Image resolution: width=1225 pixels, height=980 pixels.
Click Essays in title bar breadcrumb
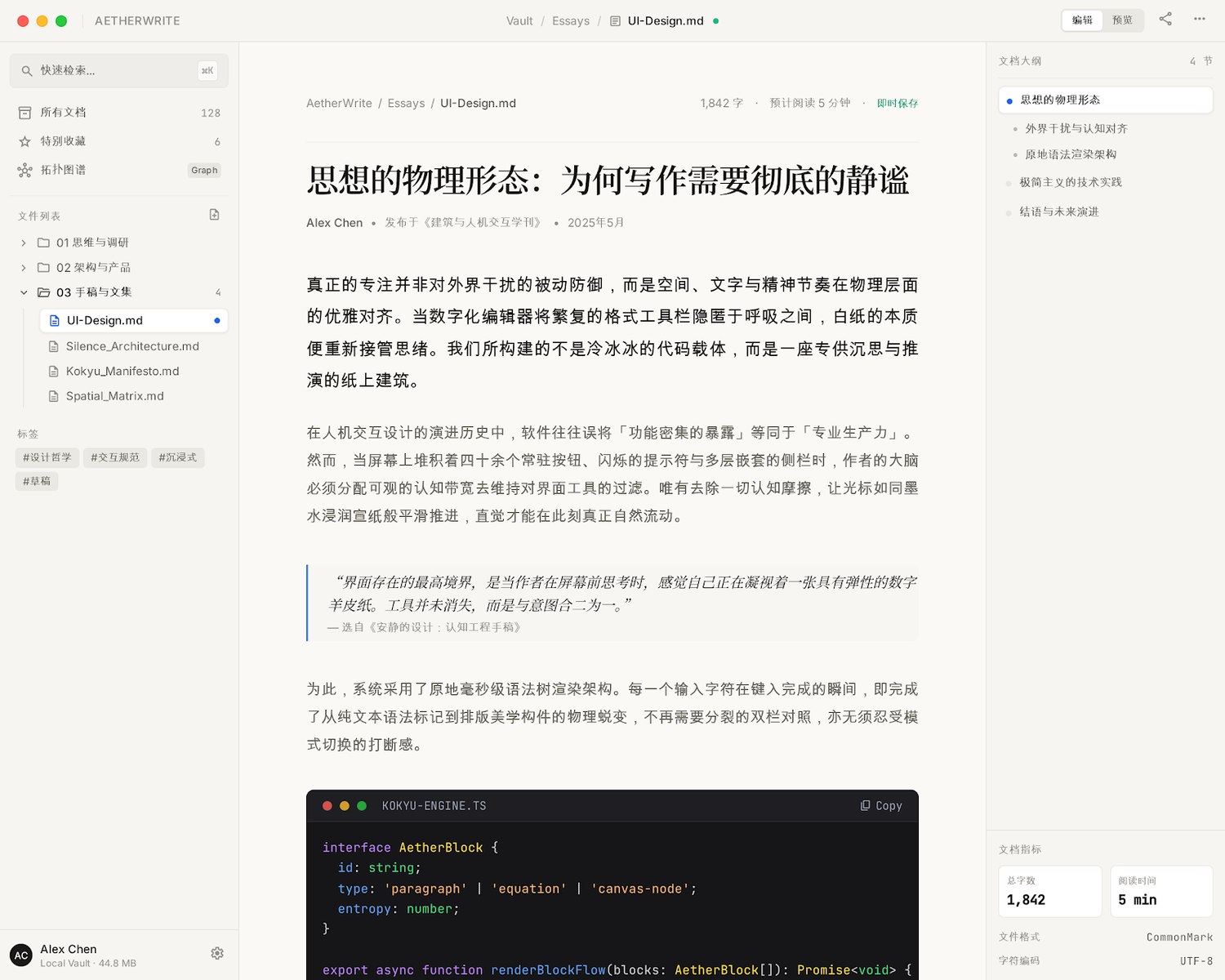(x=571, y=21)
